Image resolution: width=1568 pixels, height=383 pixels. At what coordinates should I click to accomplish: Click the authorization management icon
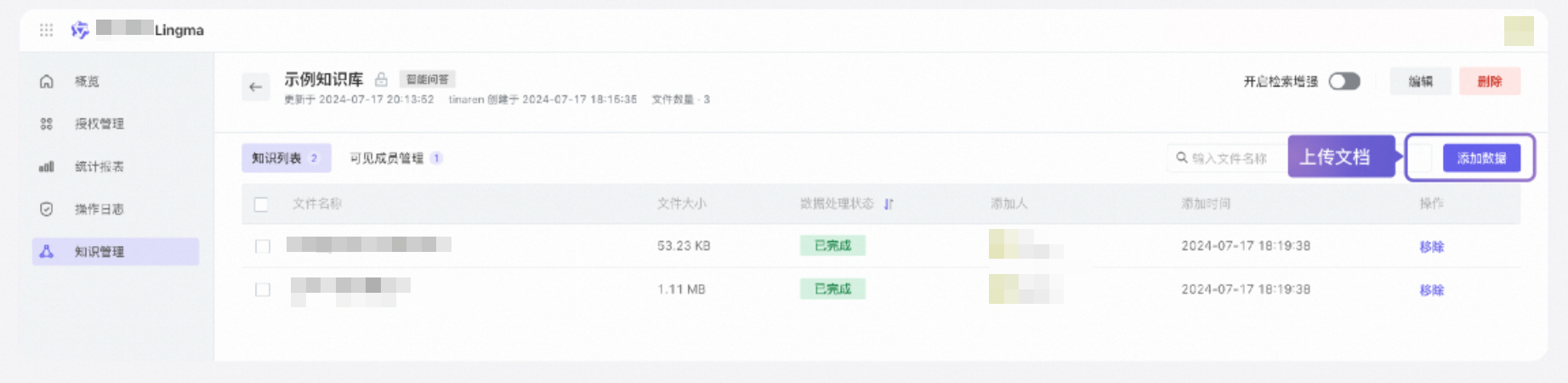[47, 124]
